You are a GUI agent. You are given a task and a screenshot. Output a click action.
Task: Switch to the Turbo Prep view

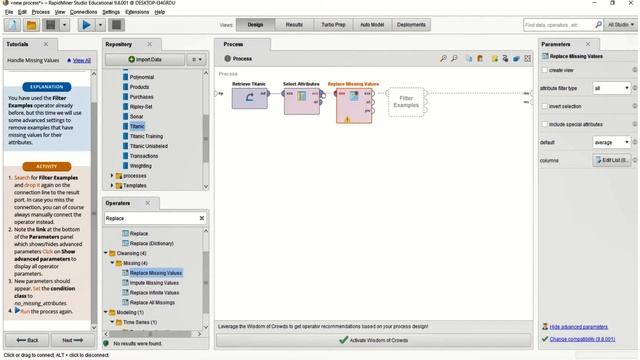click(333, 25)
